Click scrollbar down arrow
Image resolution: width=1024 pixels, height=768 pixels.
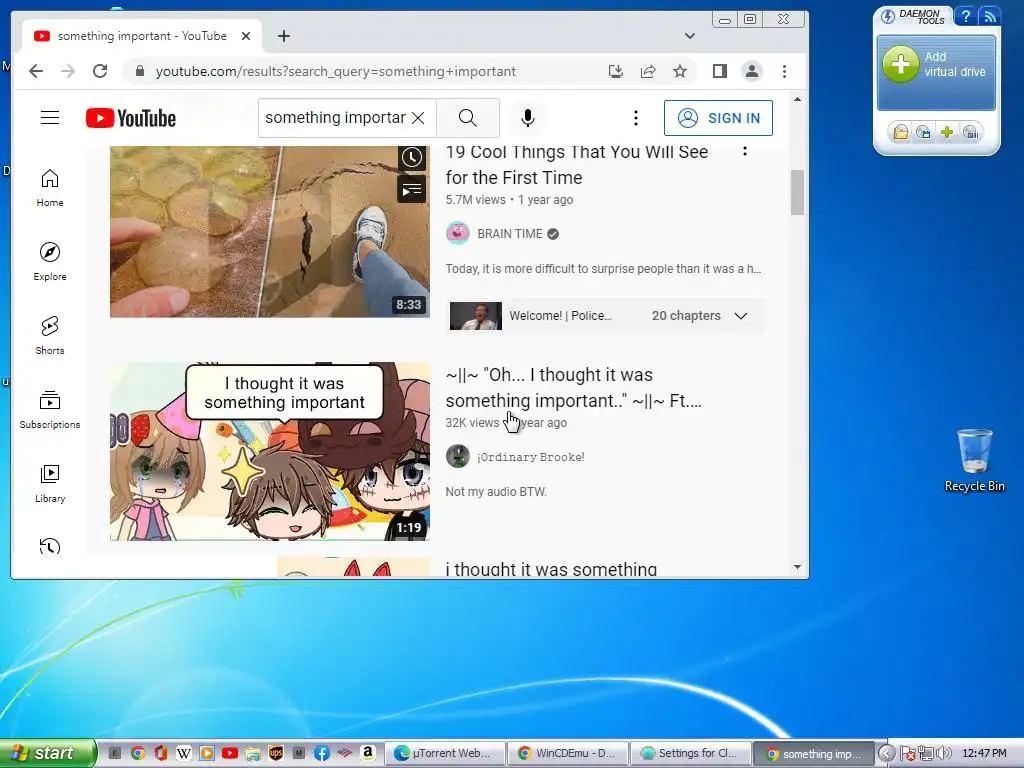[x=797, y=567]
